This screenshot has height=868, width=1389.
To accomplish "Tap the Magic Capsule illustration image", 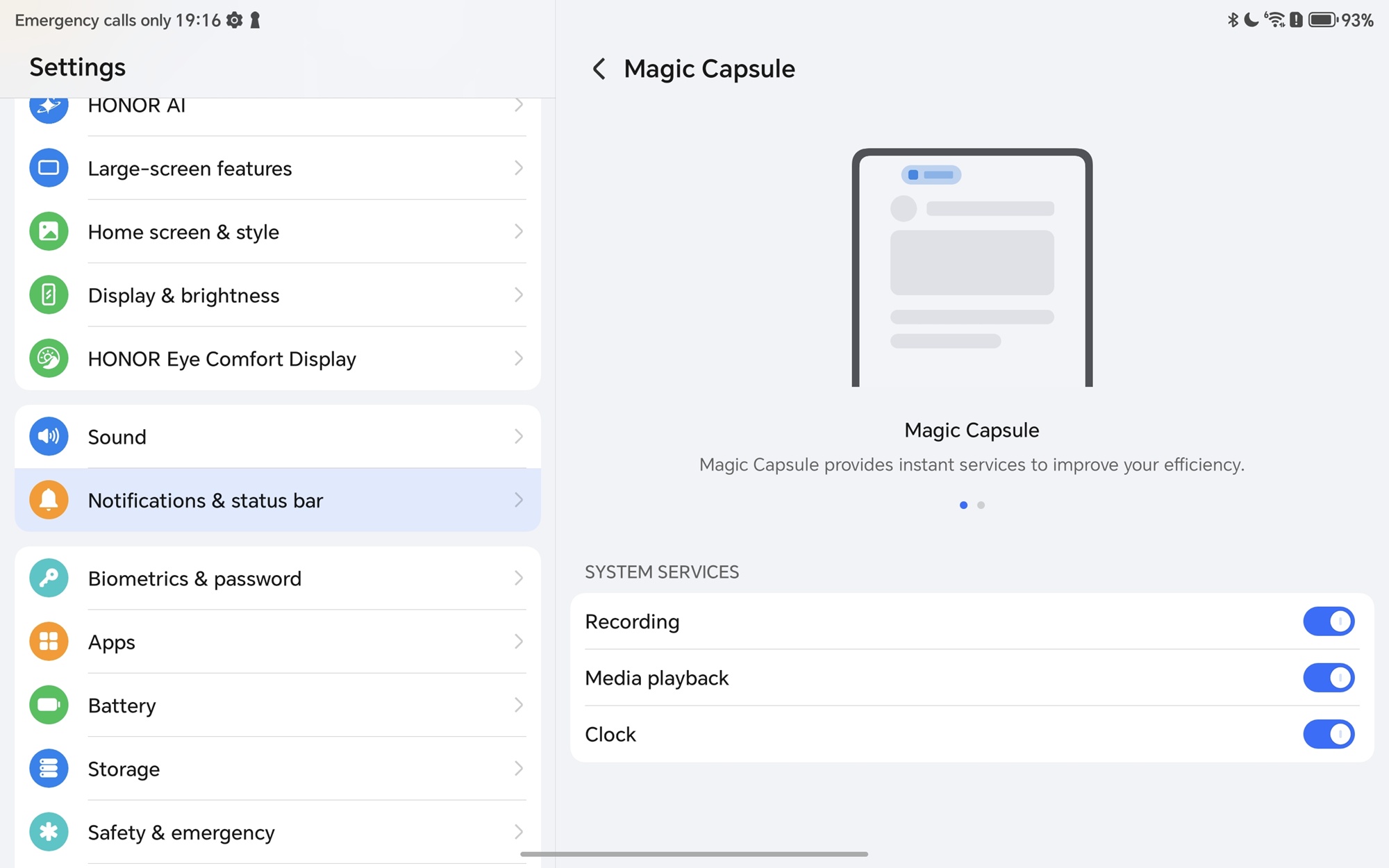I will tap(972, 267).
